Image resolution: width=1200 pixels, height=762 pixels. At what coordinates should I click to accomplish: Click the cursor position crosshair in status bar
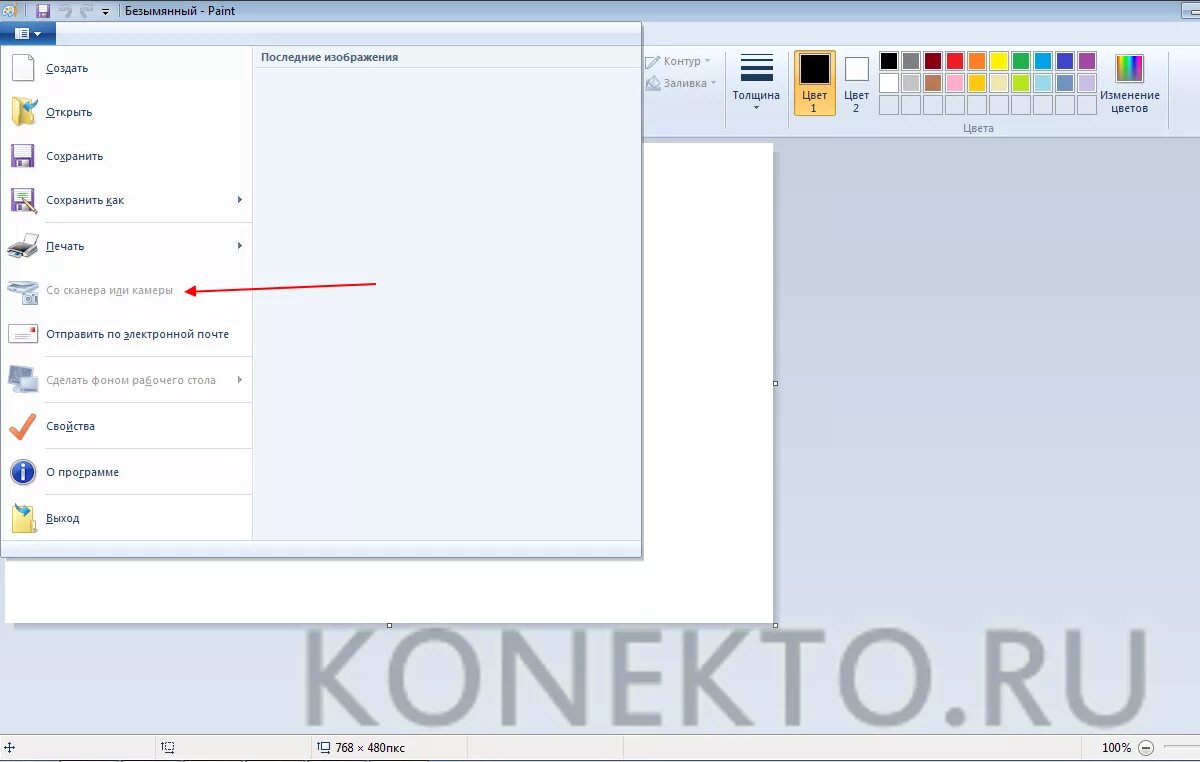[9, 747]
